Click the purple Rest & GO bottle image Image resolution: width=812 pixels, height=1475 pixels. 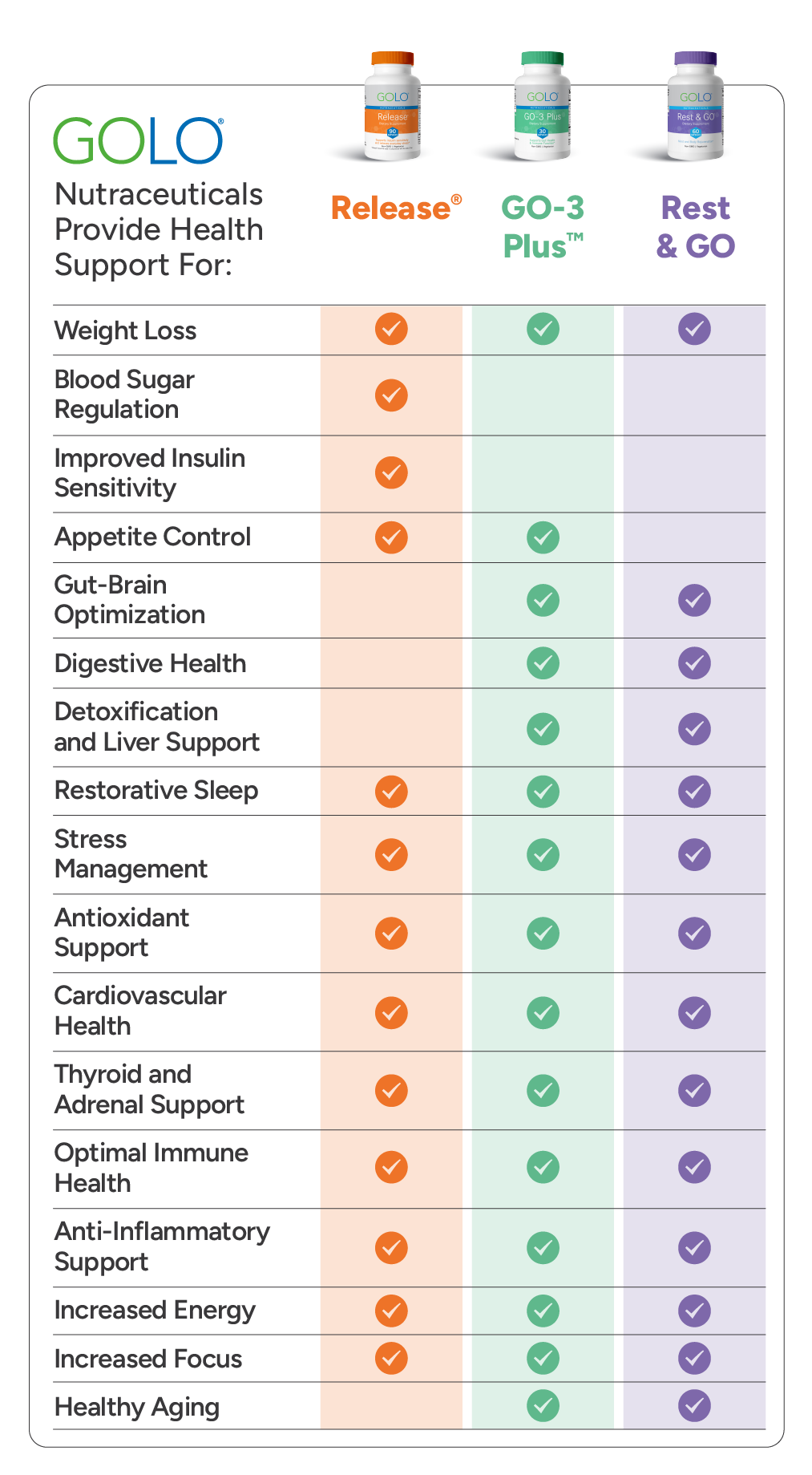click(x=695, y=106)
